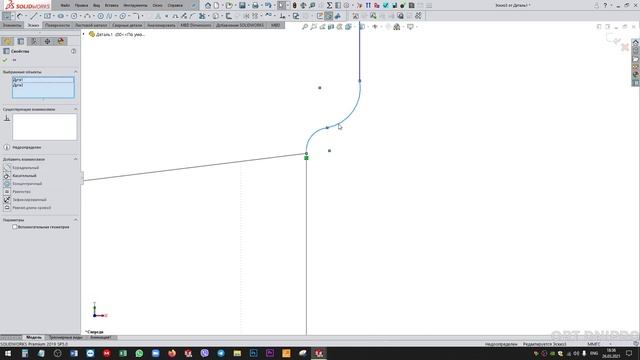This screenshot has width=640, height=360.
Task: Undo the last action with the Undo arrow
Action: coord(268,5)
